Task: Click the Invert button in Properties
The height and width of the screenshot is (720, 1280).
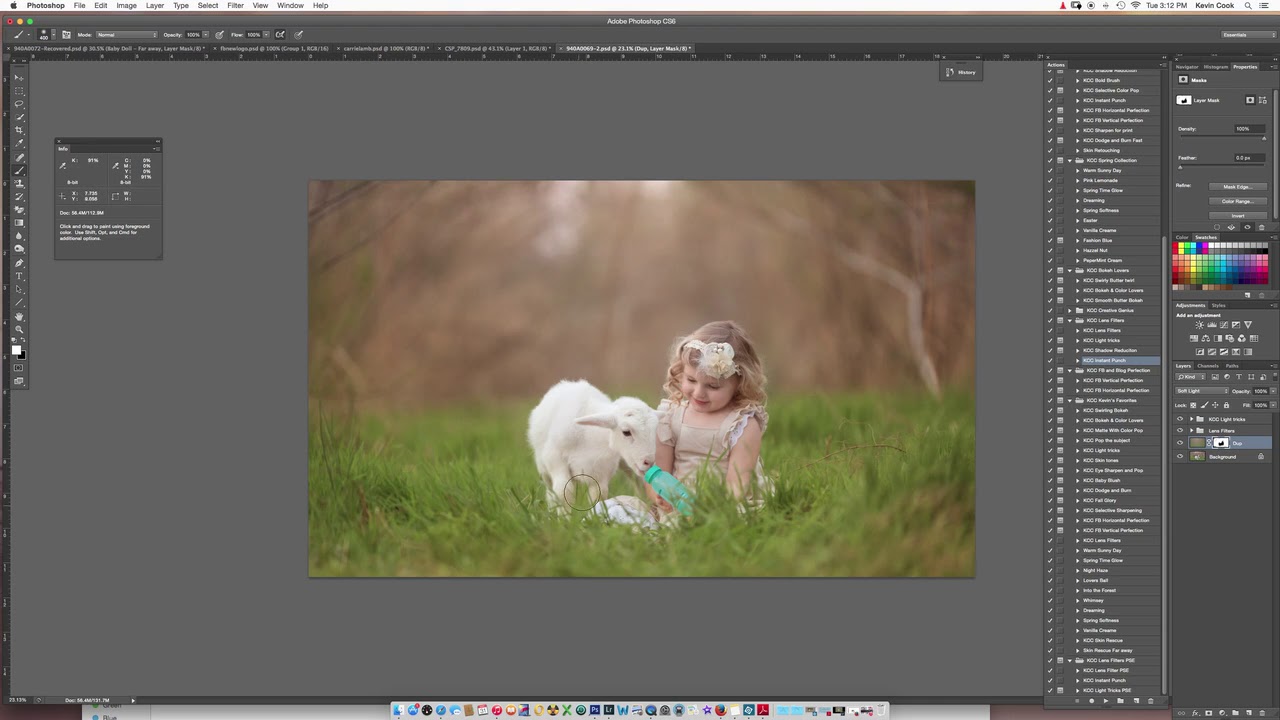Action: coord(1237,216)
